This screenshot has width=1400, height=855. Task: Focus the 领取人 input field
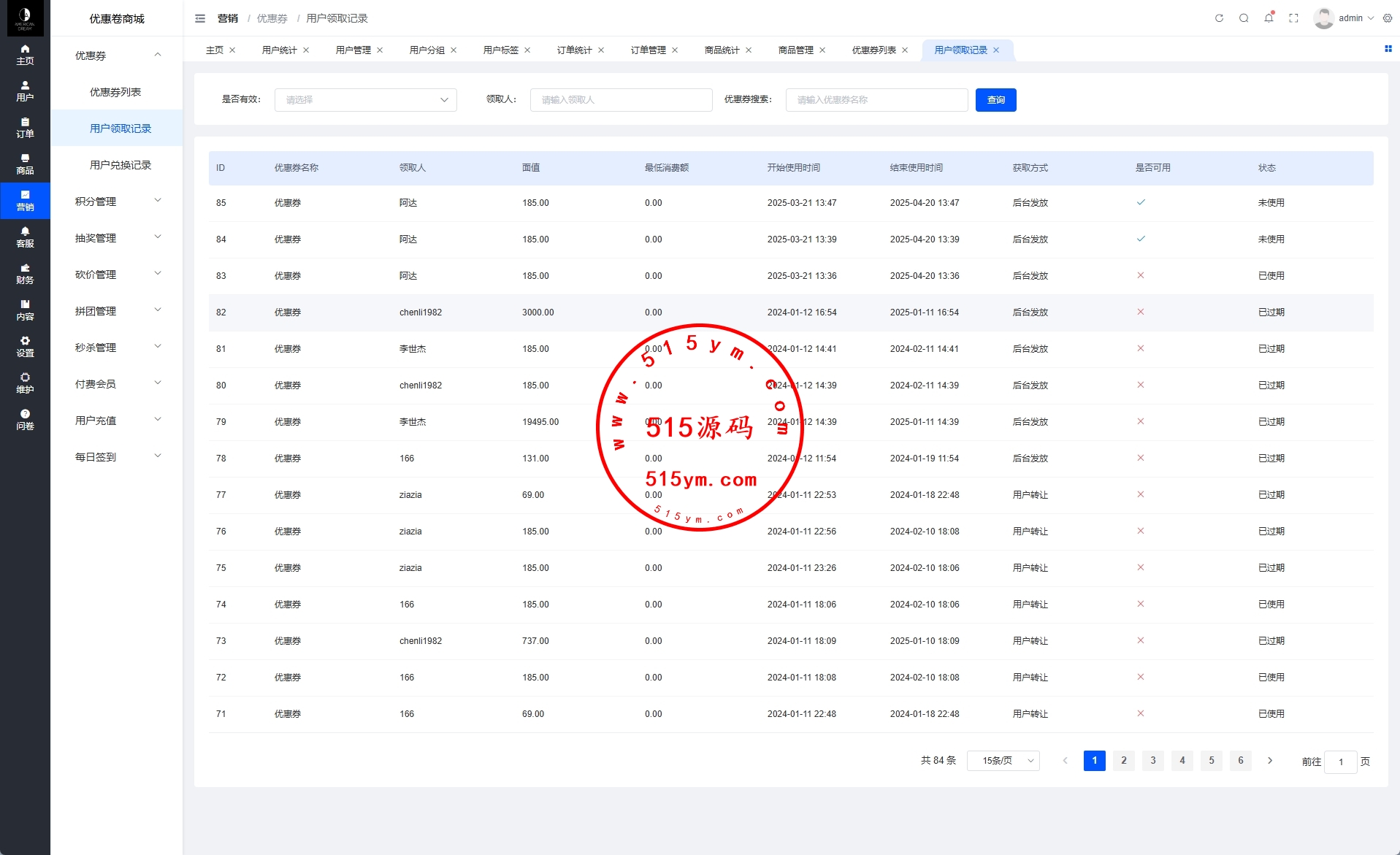621,100
